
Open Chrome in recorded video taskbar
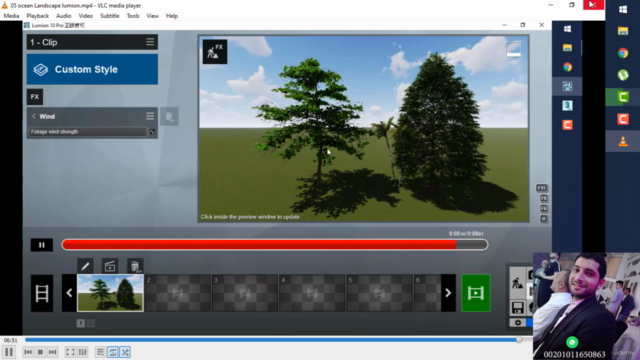[567, 67]
